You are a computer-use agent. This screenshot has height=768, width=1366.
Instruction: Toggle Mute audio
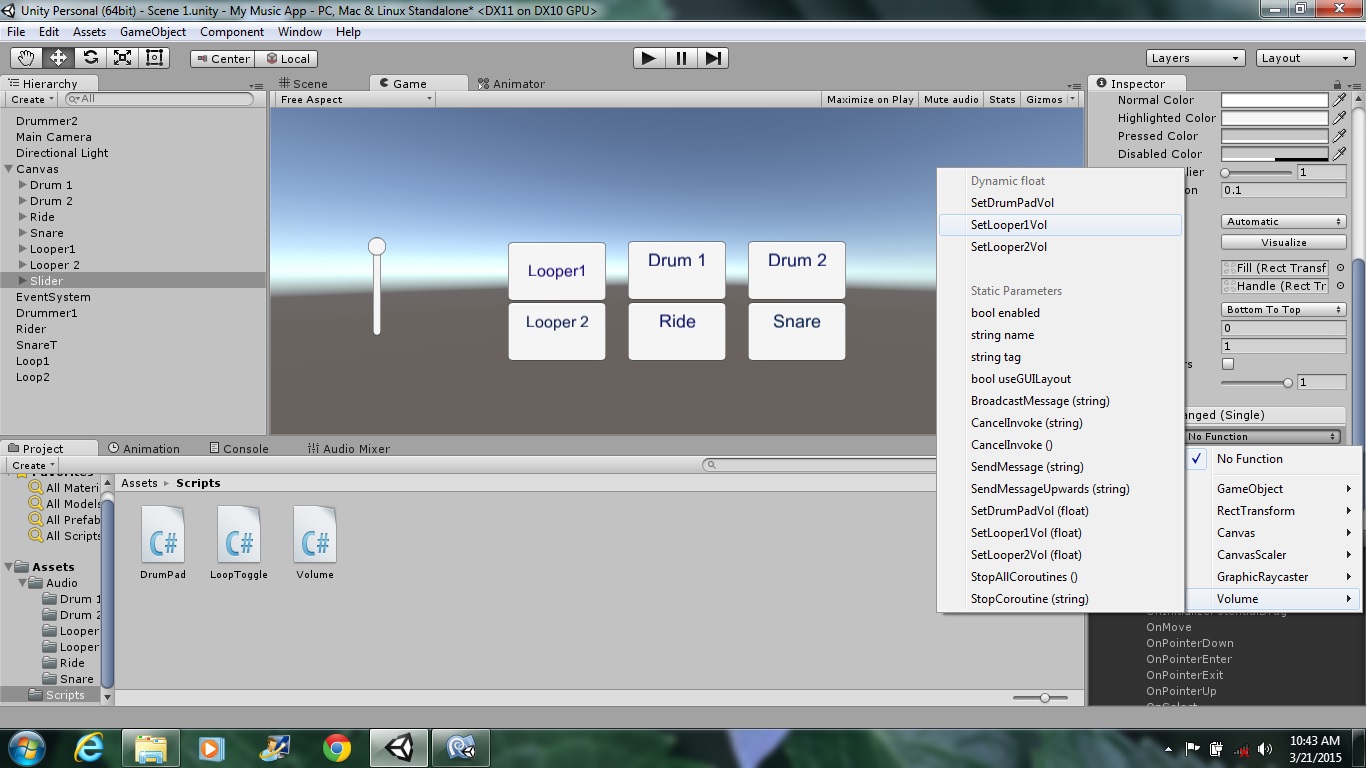click(x=951, y=100)
